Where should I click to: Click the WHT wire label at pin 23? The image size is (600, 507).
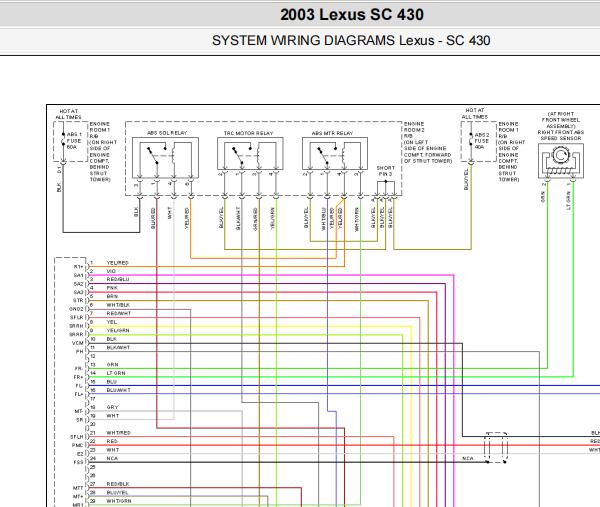pyautogui.click(x=112, y=450)
